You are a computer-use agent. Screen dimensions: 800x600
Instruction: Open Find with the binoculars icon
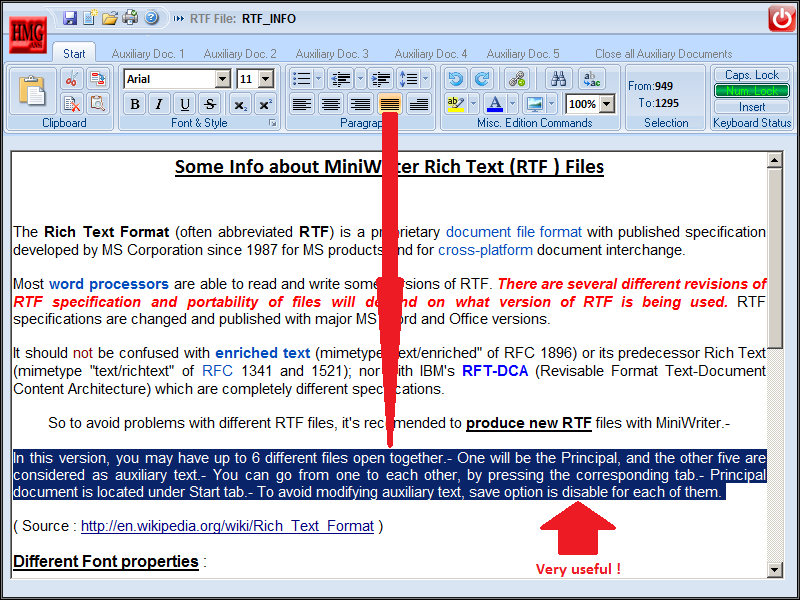point(559,79)
